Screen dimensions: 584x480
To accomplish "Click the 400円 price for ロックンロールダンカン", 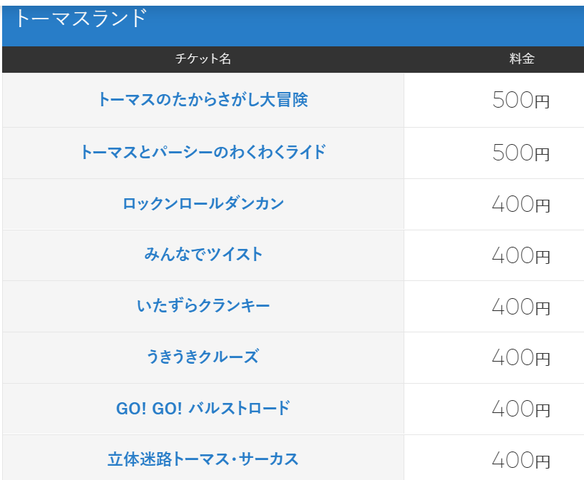I will pos(521,204).
